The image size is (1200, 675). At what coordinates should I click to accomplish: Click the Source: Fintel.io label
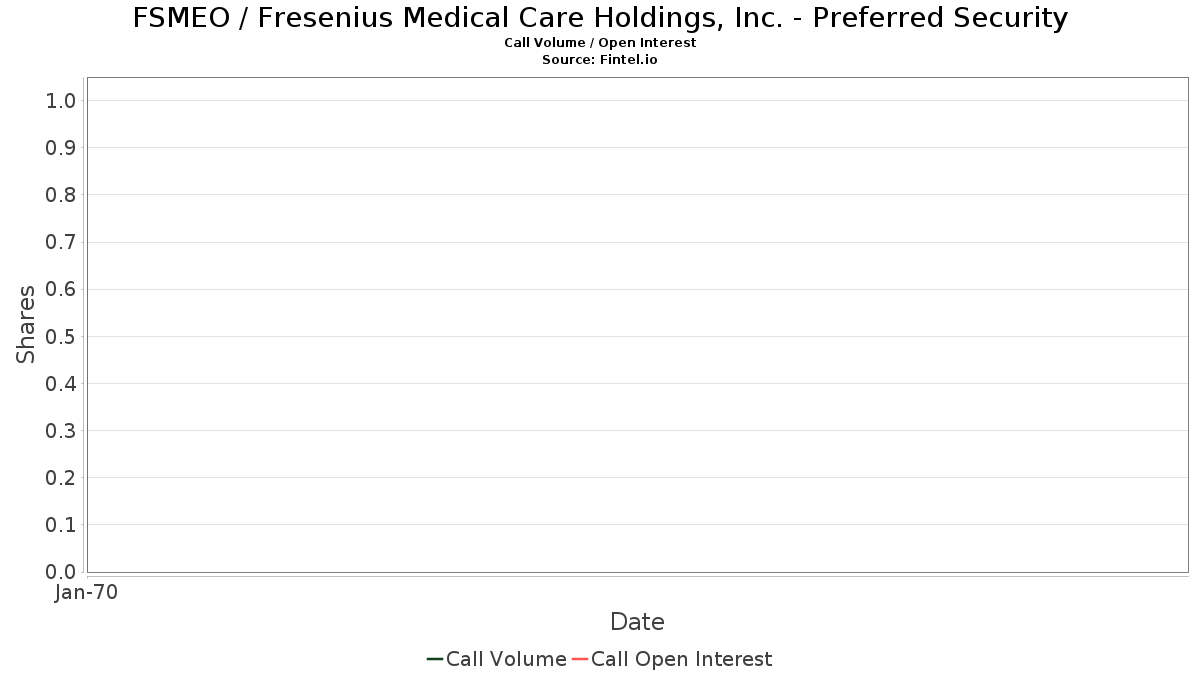(x=600, y=60)
